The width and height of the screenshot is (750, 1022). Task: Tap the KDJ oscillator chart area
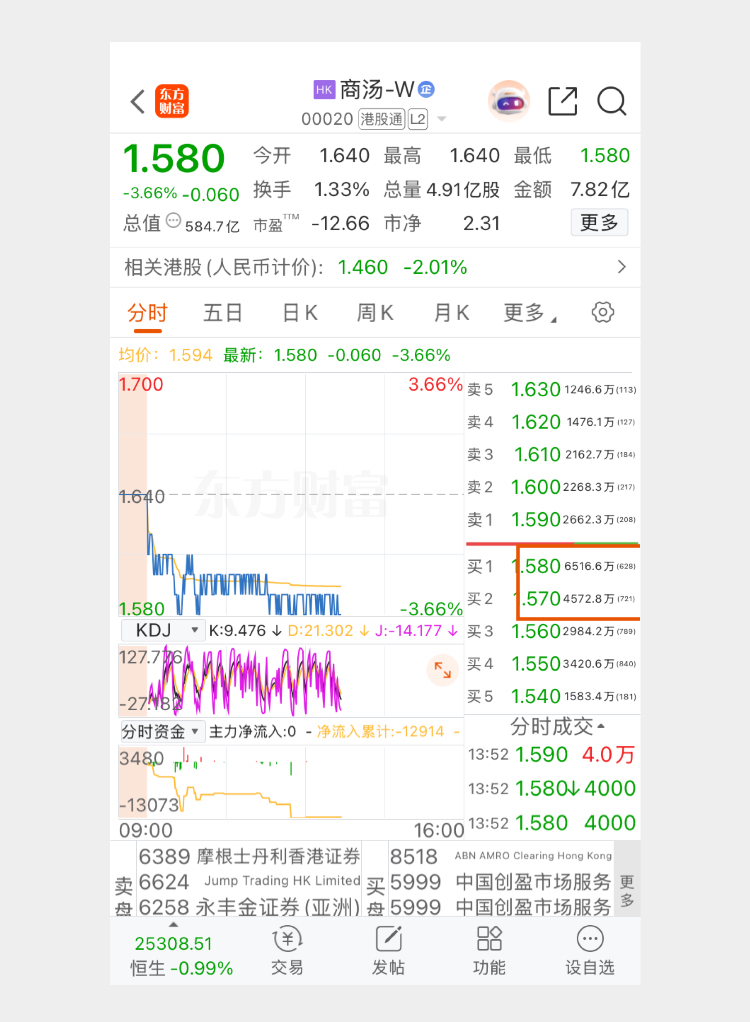291,680
